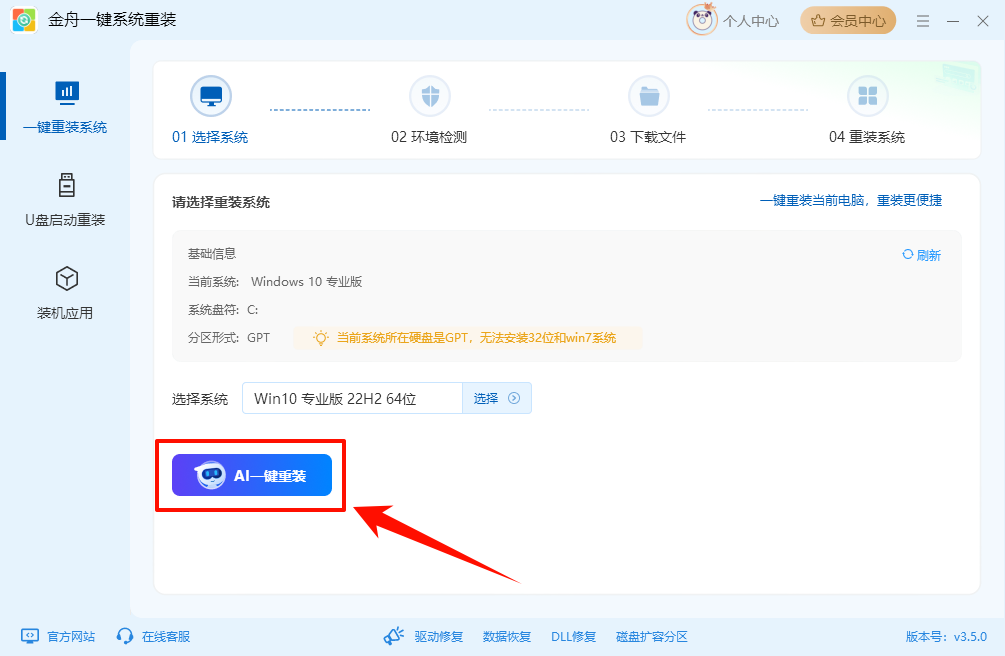Open the 装机应用 sidebar section
The height and width of the screenshot is (656, 1005).
pyautogui.click(x=65, y=290)
